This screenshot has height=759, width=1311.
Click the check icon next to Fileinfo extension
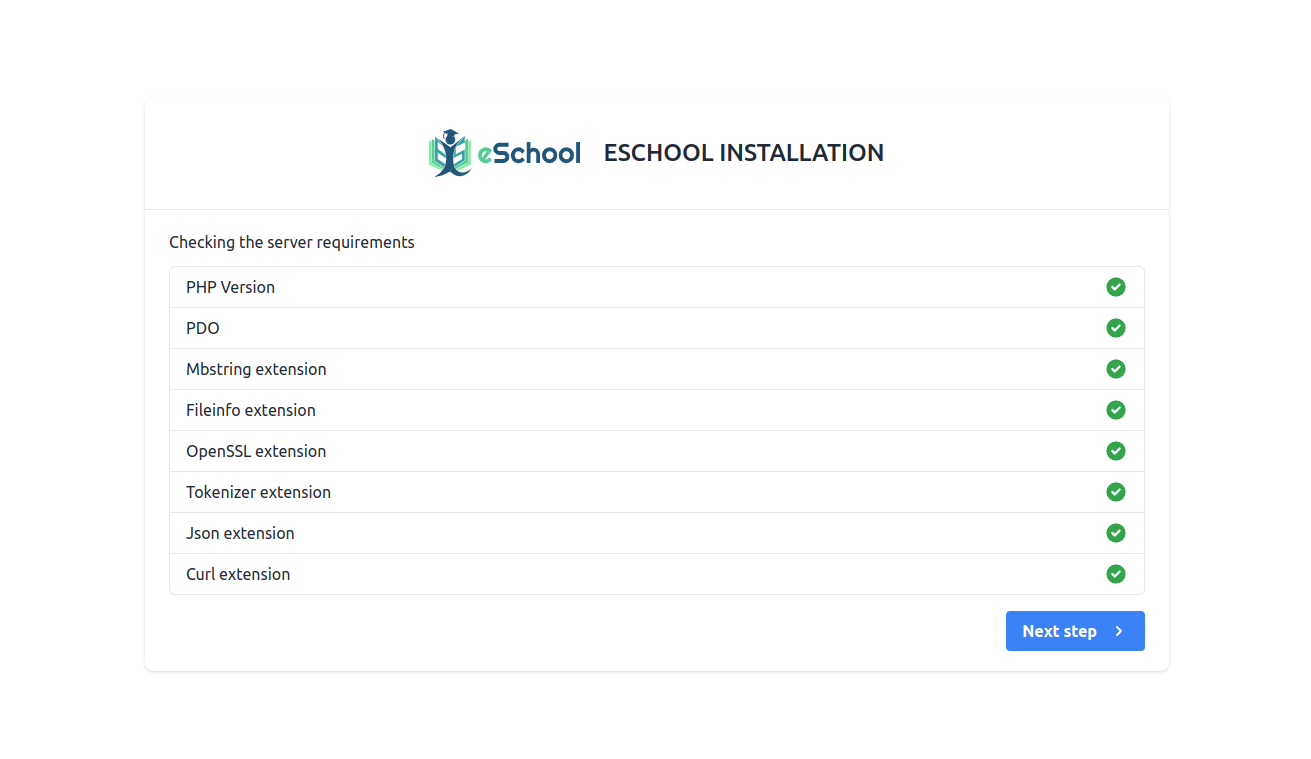(x=1116, y=410)
